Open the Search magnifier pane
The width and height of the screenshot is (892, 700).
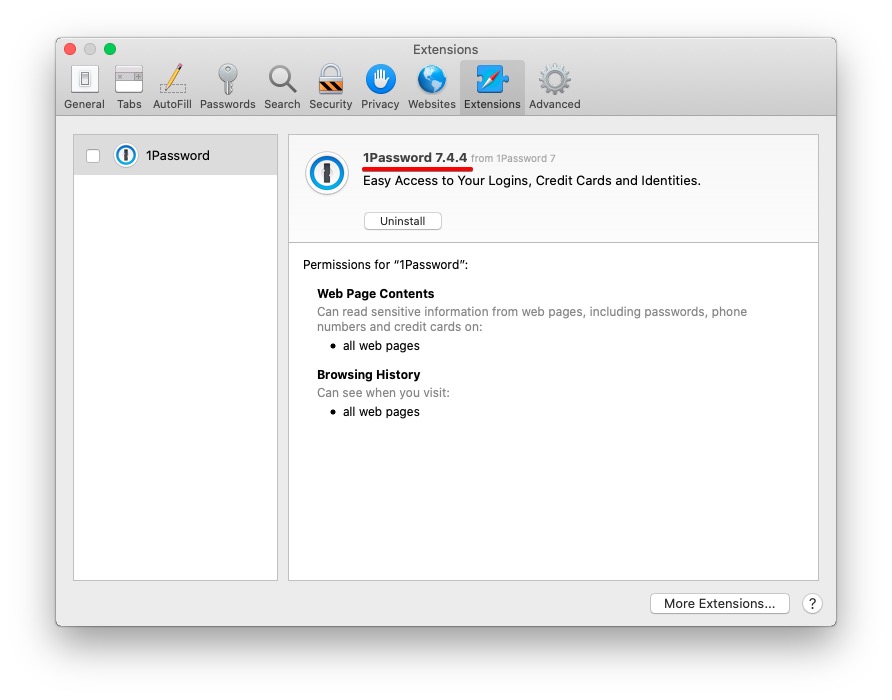282,87
